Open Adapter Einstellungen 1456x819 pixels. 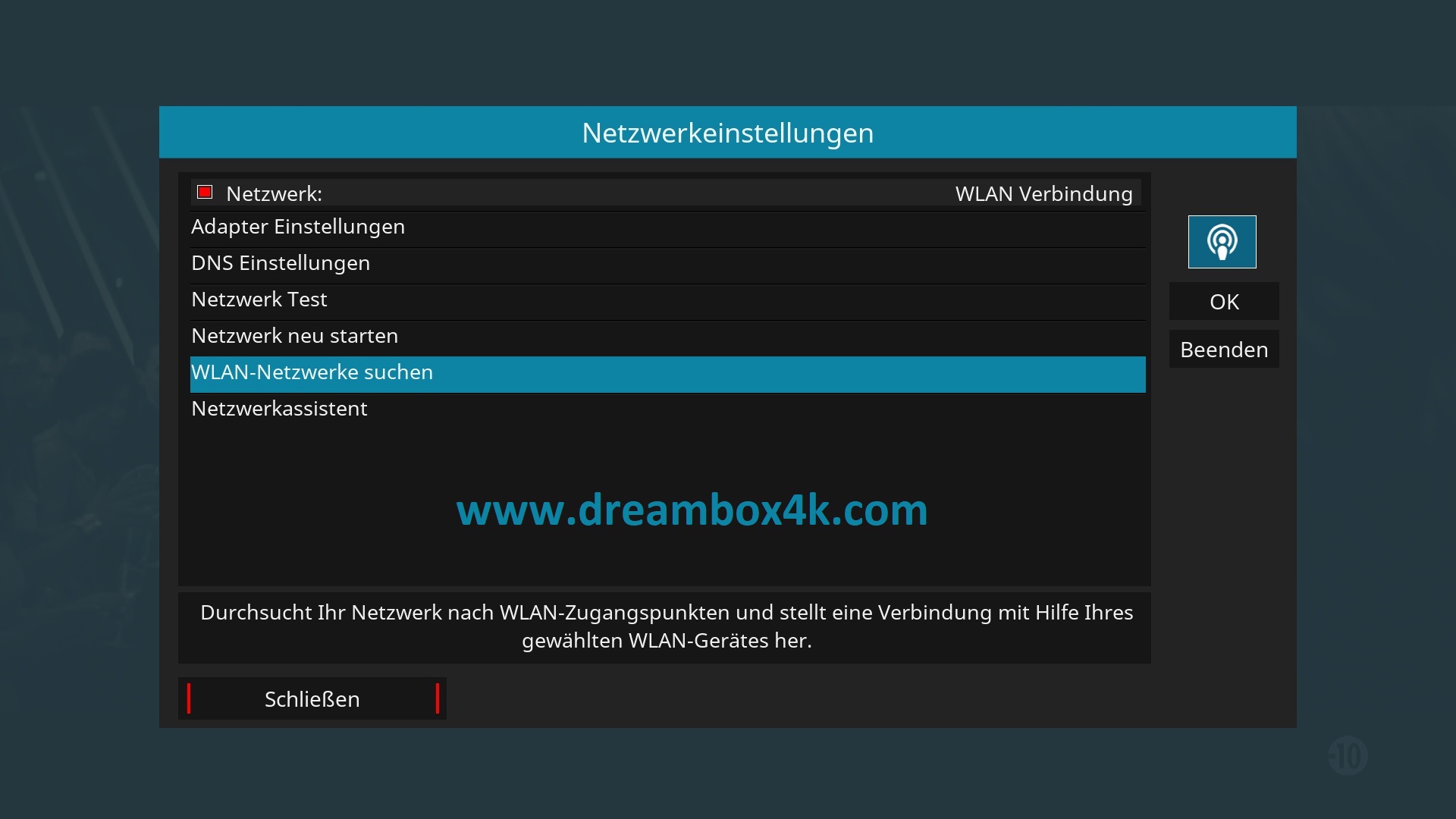667,227
